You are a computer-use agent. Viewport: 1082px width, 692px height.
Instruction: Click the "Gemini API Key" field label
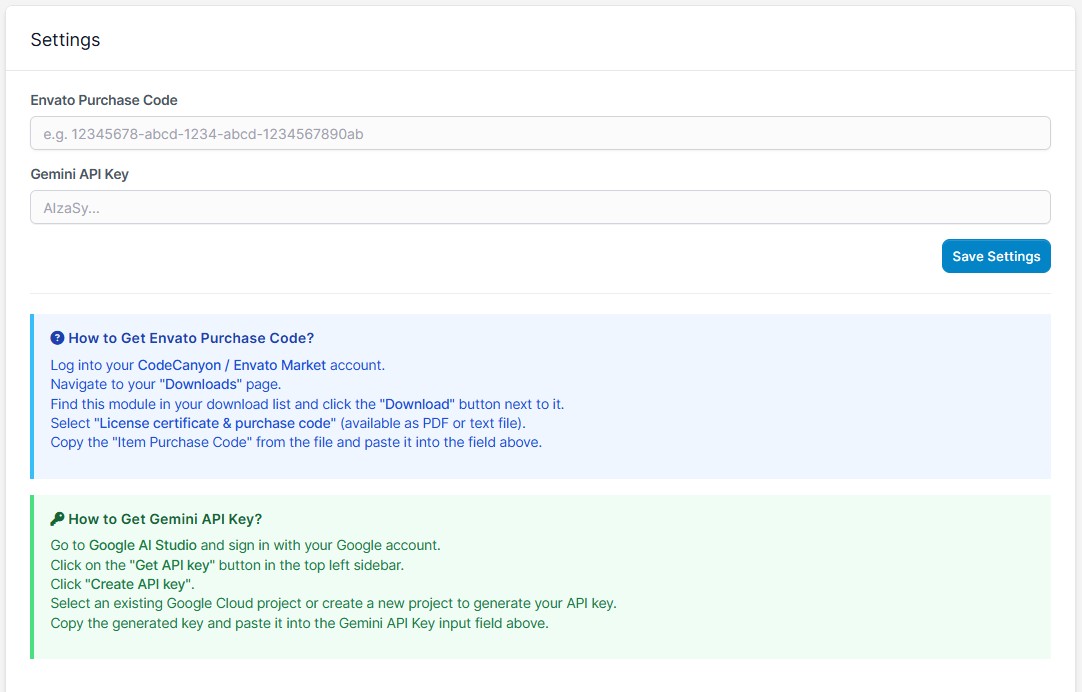point(79,174)
